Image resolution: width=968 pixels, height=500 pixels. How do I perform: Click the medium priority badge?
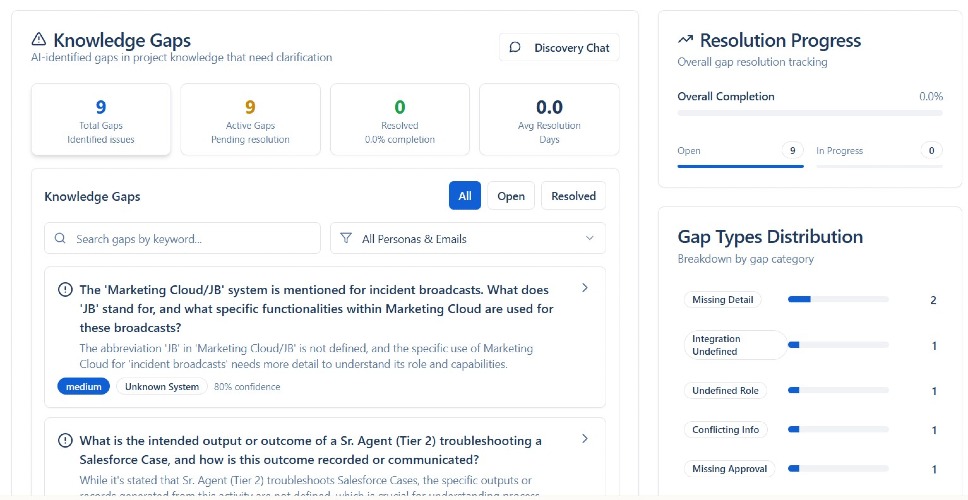(84, 386)
